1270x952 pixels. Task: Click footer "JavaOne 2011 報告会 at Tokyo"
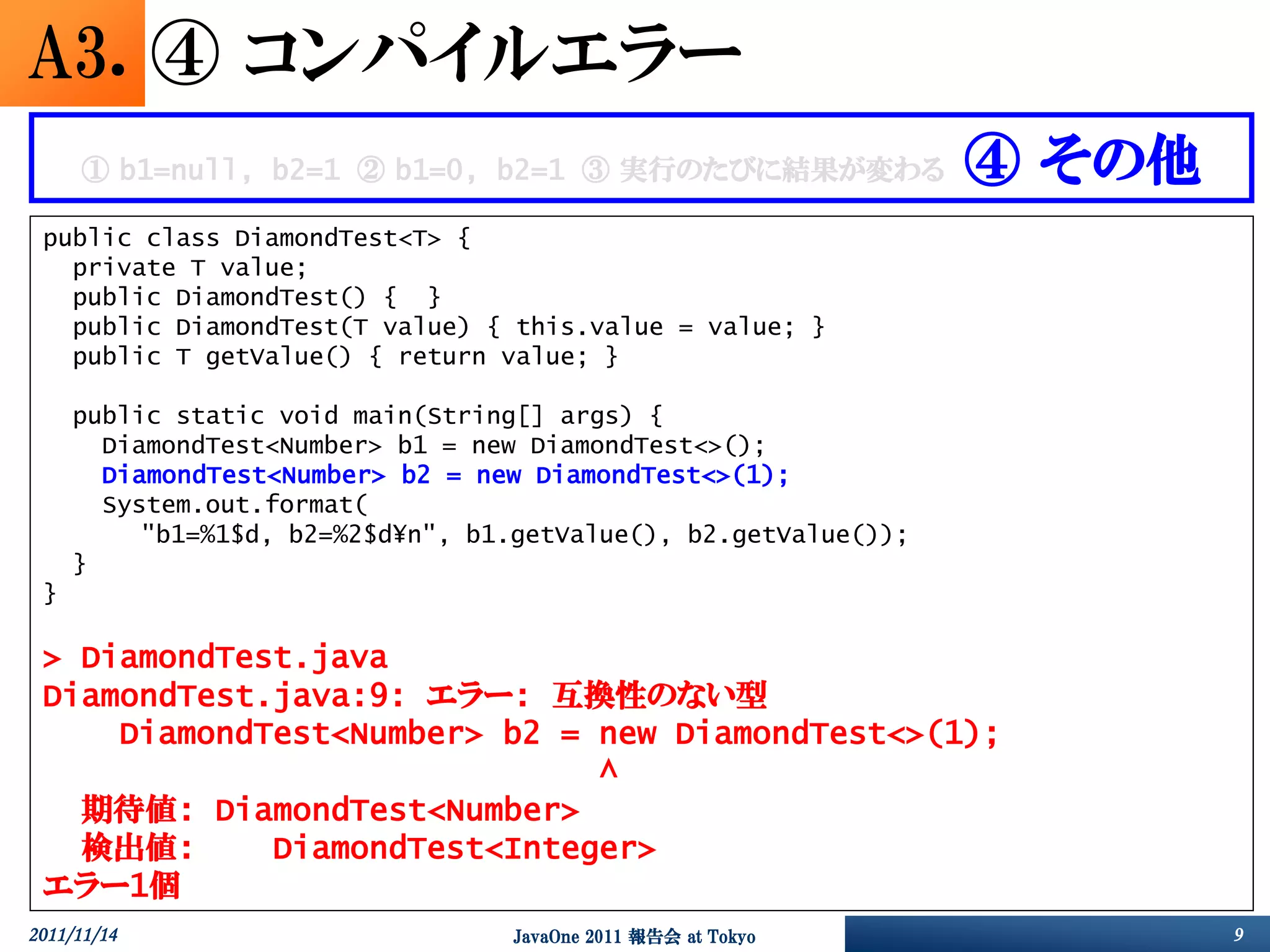click(634, 937)
